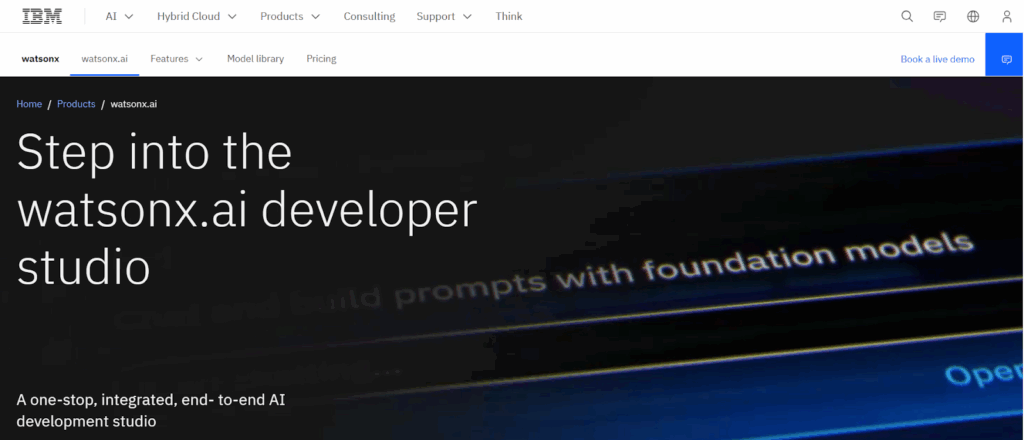1024x440 pixels.
Task: Open the Think menu item
Action: (x=509, y=16)
